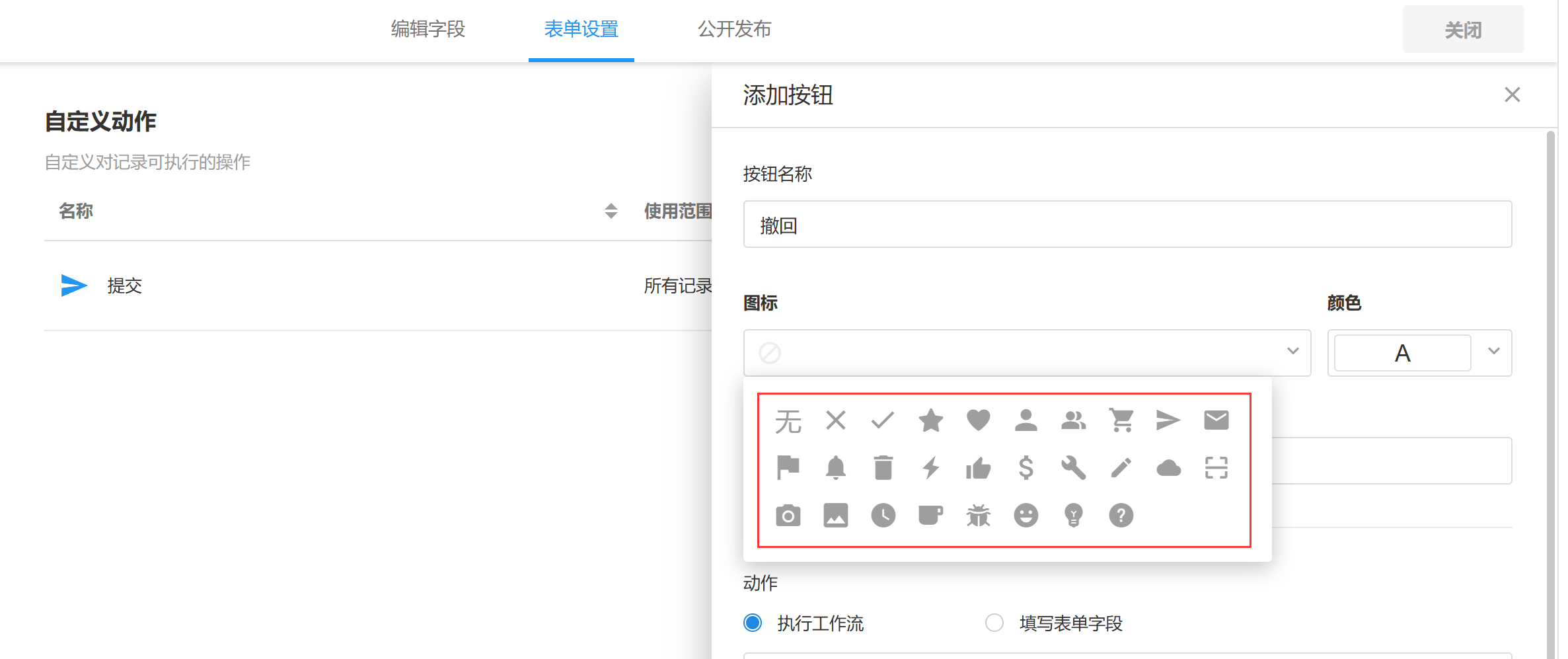Pick the wrench icon
This screenshot has width=1568, height=659.
pyautogui.click(x=1073, y=468)
